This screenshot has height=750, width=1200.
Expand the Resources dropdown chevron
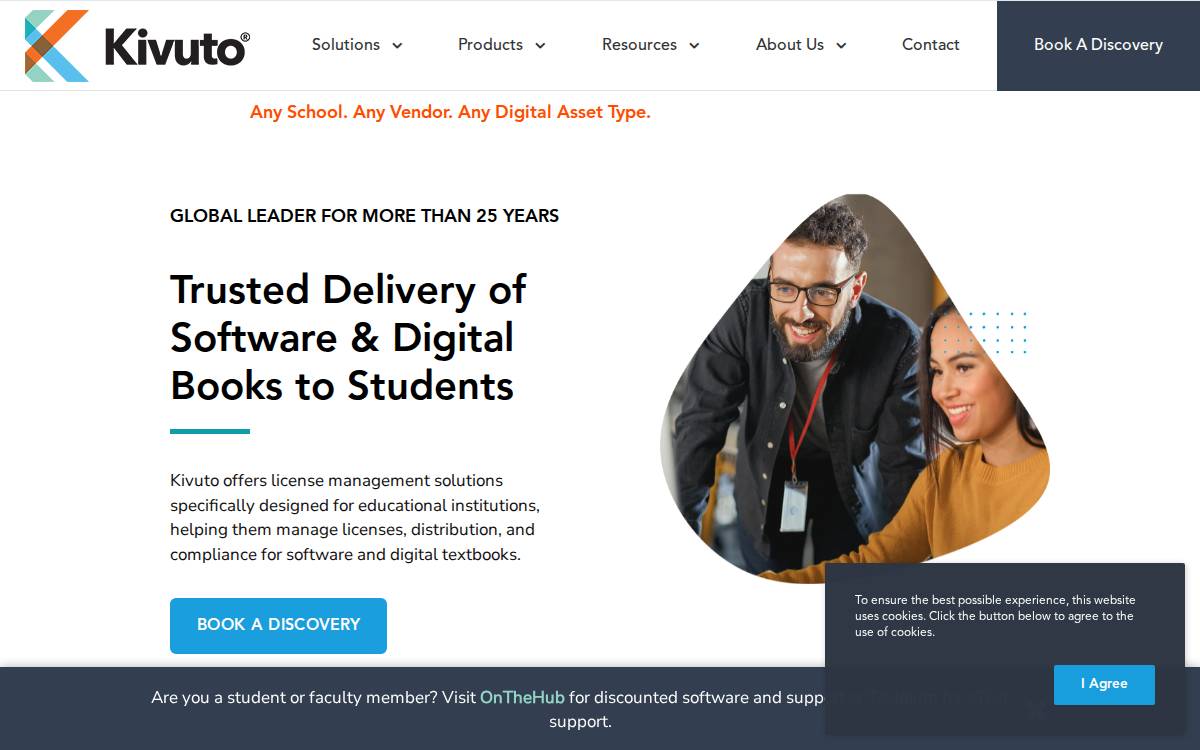coord(694,46)
